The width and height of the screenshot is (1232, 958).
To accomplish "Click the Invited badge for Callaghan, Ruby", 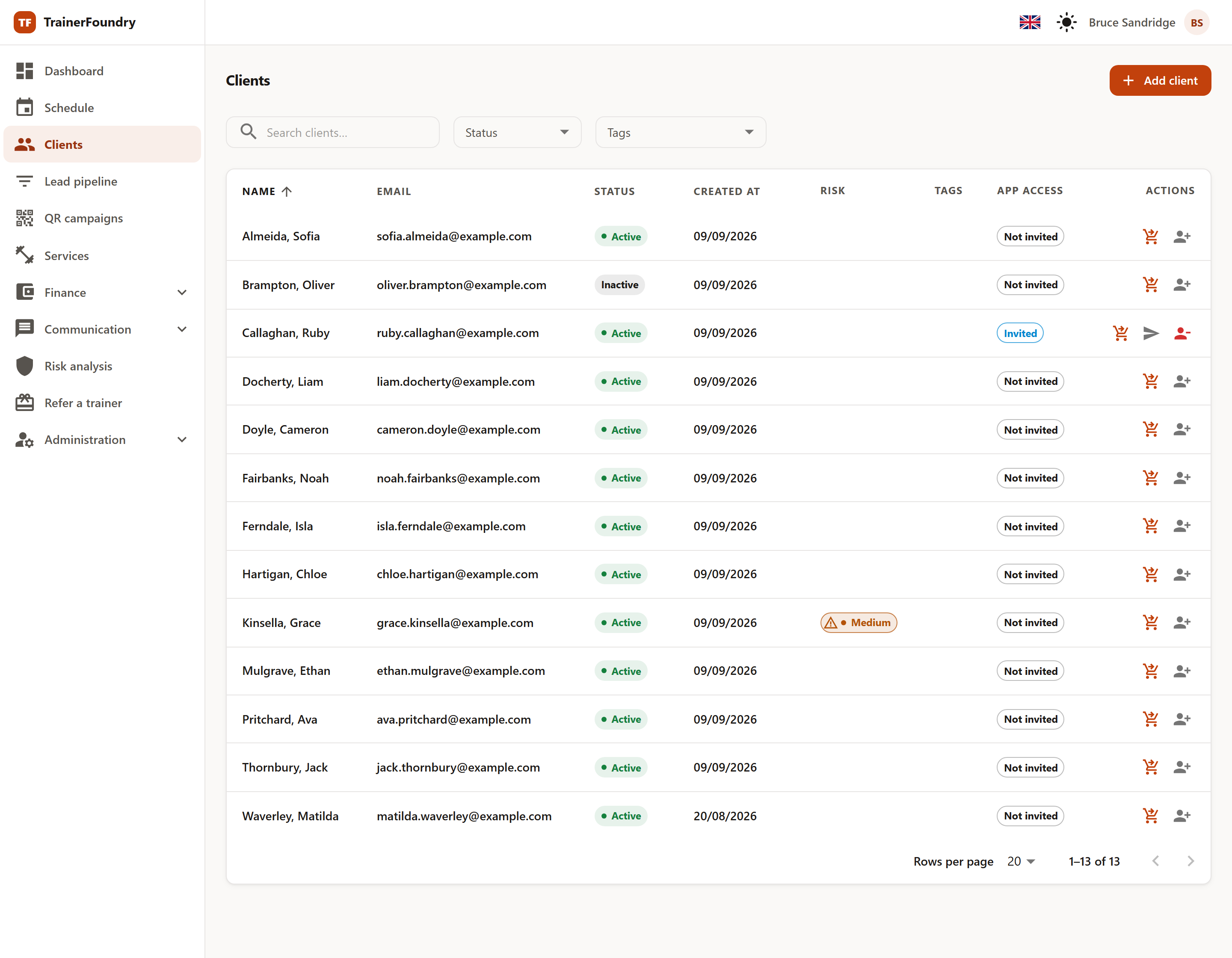I will pyautogui.click(x=1020, y=333).
